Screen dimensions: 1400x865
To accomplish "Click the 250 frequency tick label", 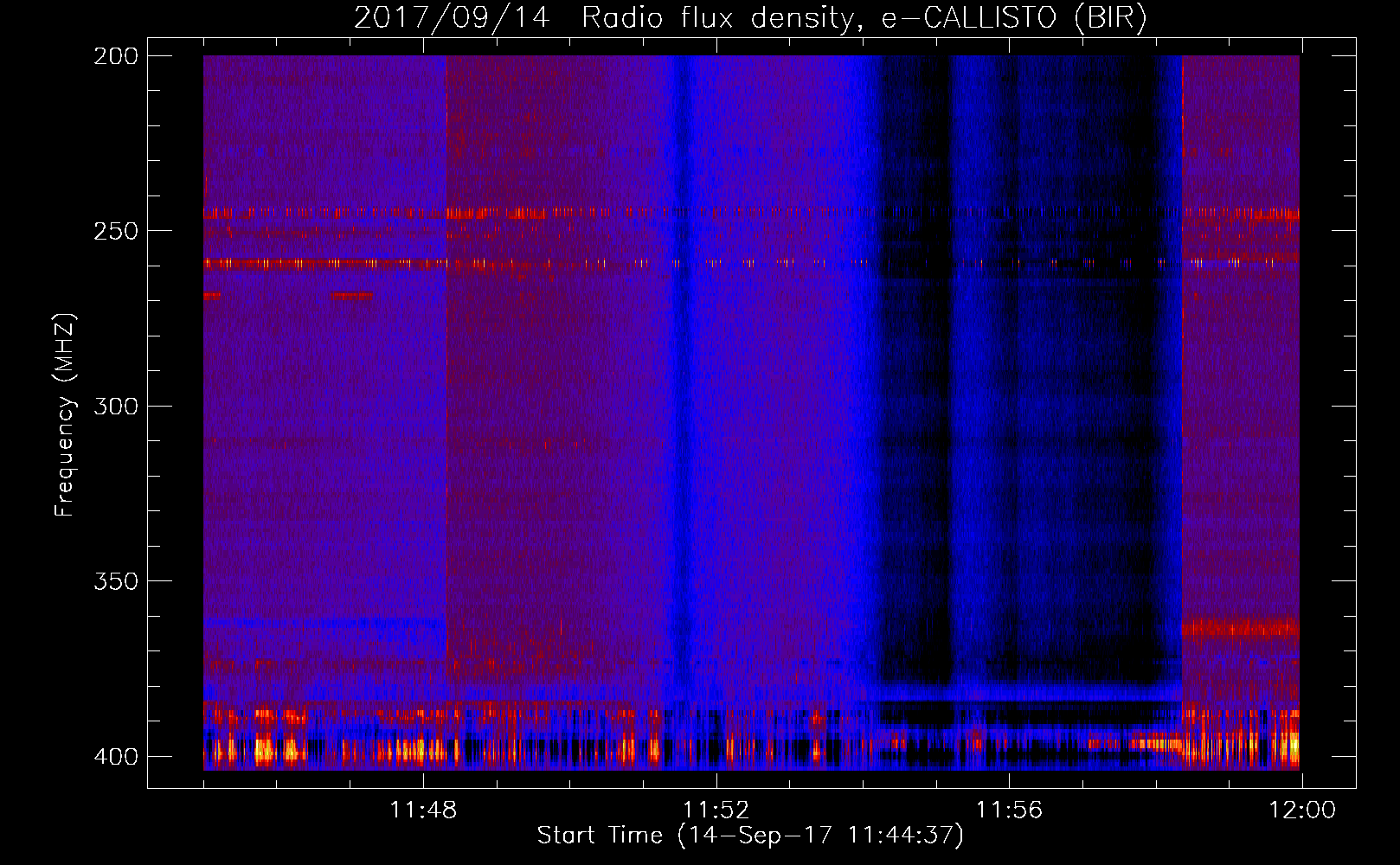I will coord(116,231).
